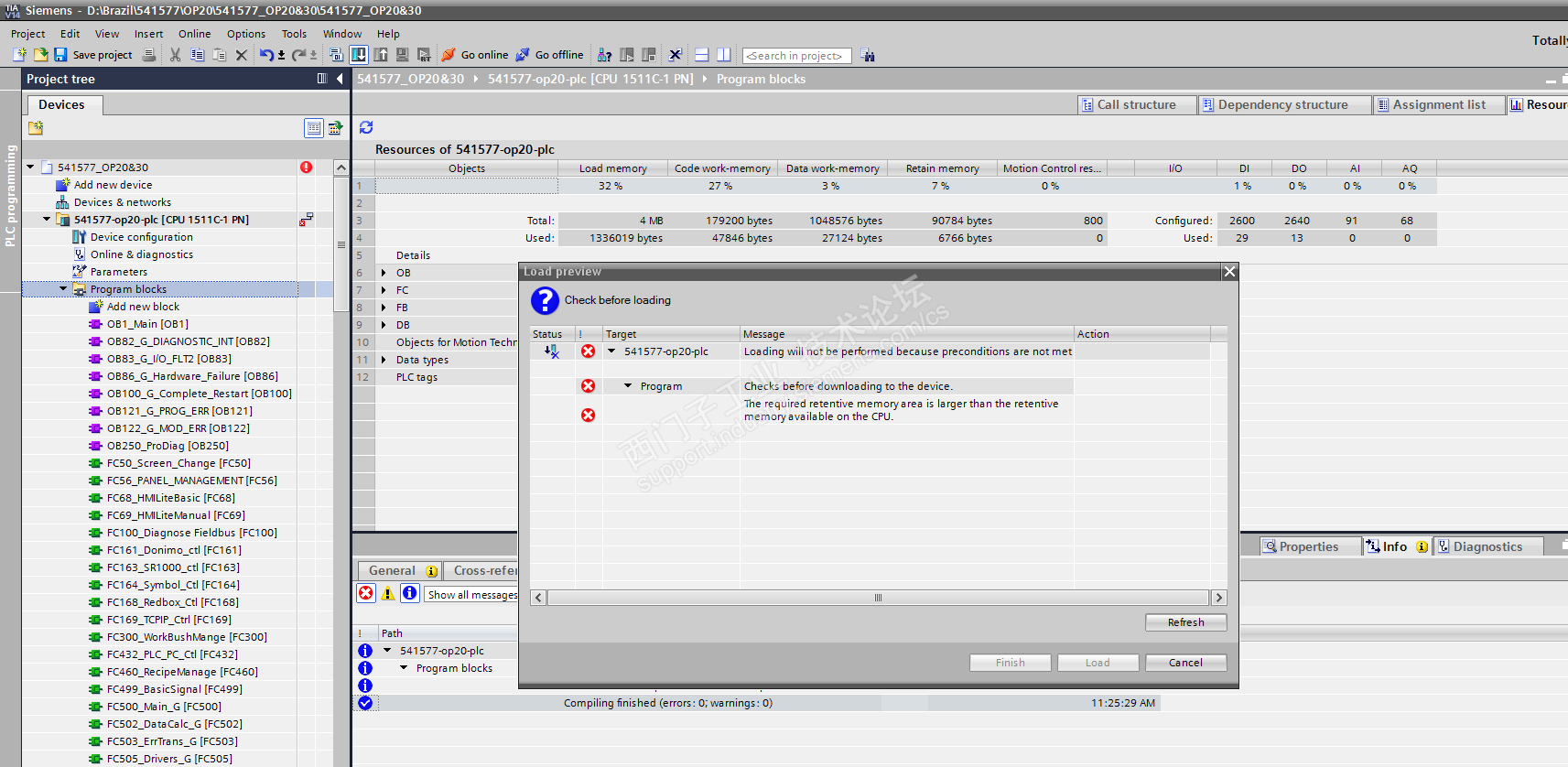Select FC500_Main_G [FC500] block in the tree
Screen dimensions: 1568x767
point(163,707)
